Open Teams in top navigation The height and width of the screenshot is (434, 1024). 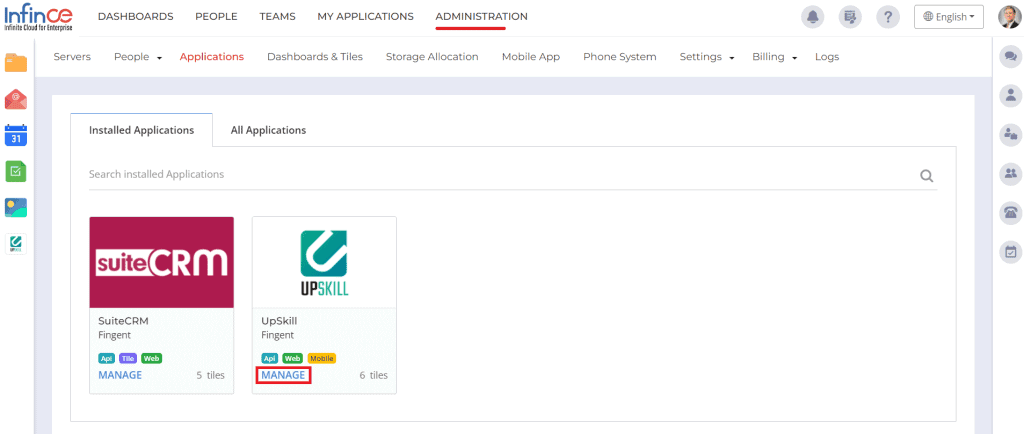tap(277, 16)
